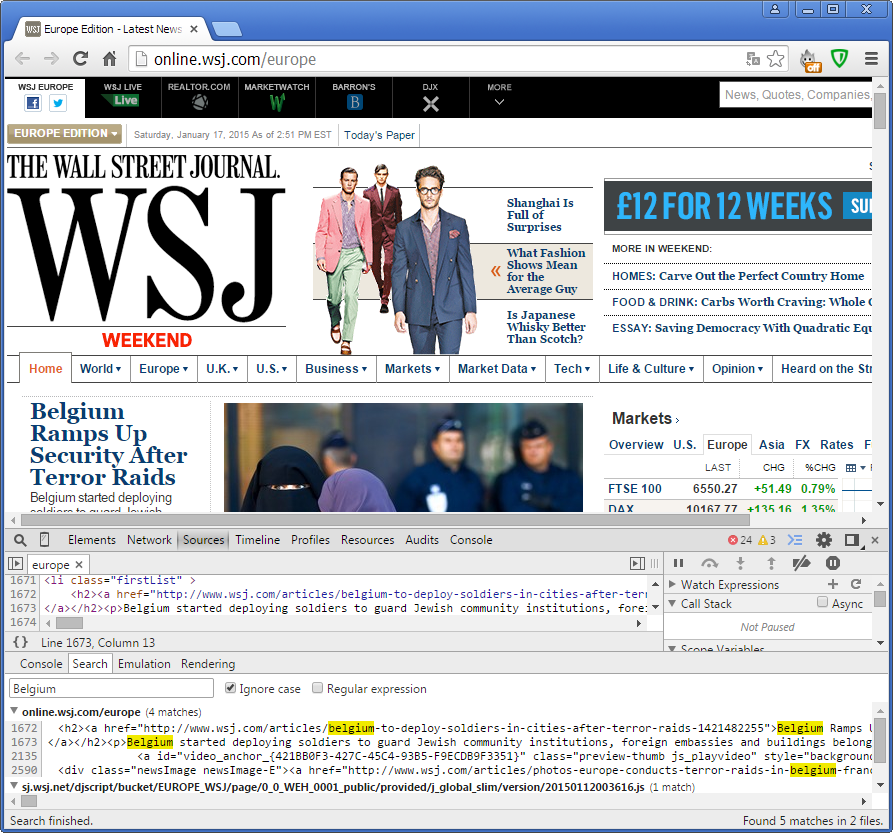The height and width of the screenshot is (833, 893).
Task: Expand the Watch Expressions section
Action: click(672, 584)
